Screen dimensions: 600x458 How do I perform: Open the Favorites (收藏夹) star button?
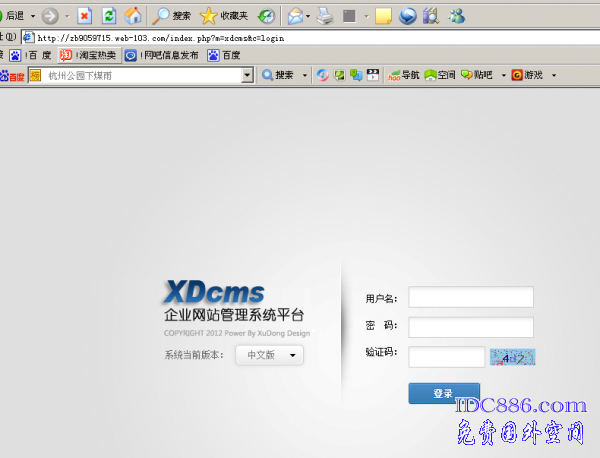pyautogui.click(x=224, y=16)
